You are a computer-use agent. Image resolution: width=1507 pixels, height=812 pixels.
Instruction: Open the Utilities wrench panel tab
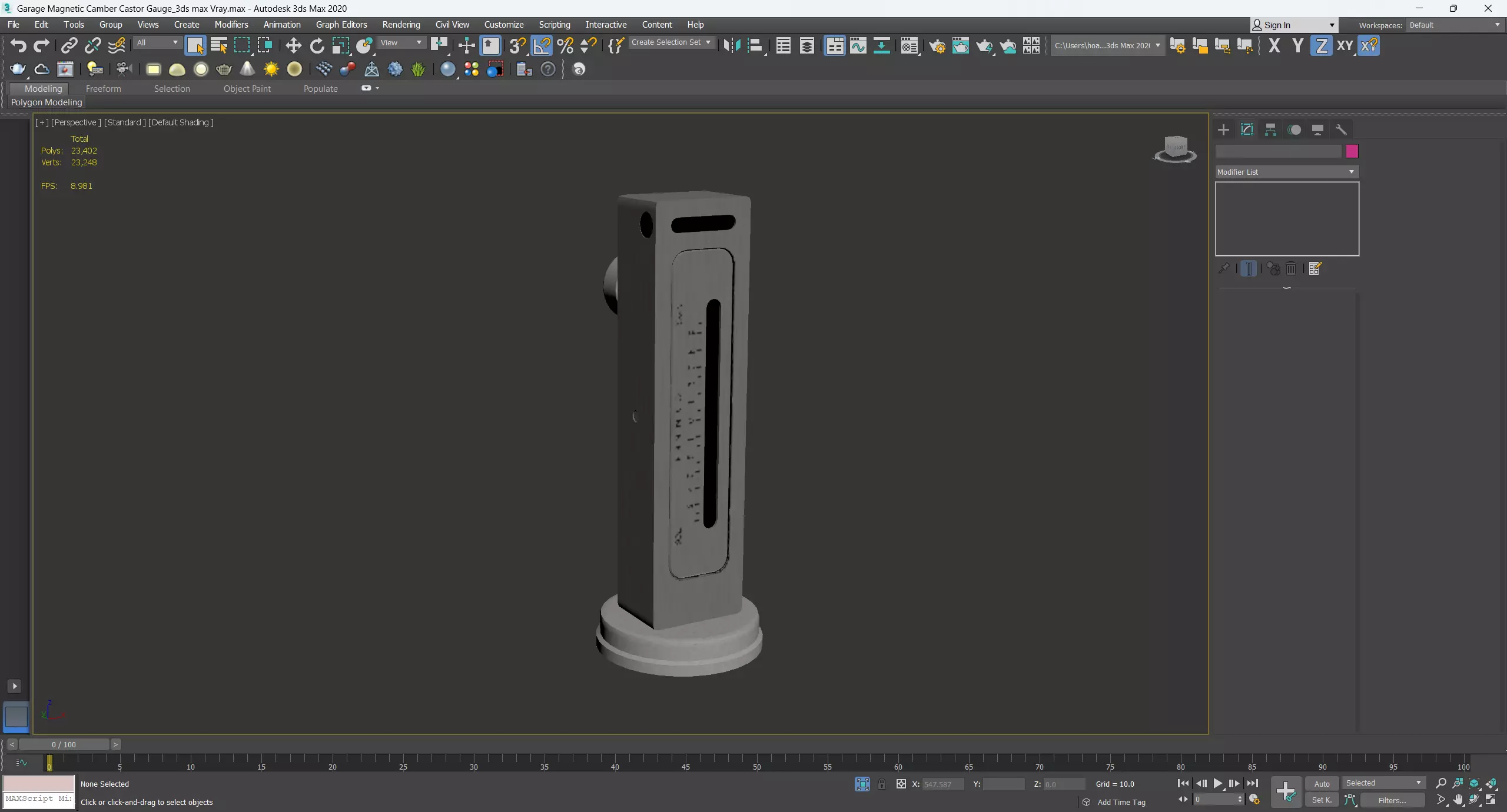(1341, 129)
